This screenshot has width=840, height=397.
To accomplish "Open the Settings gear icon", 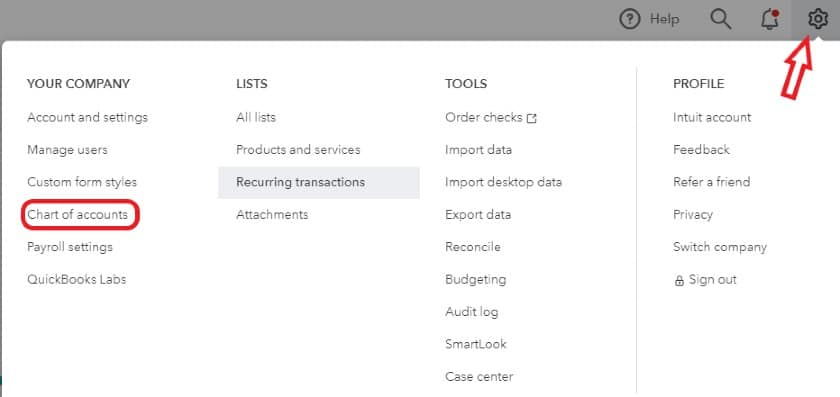I will (818, 20).
